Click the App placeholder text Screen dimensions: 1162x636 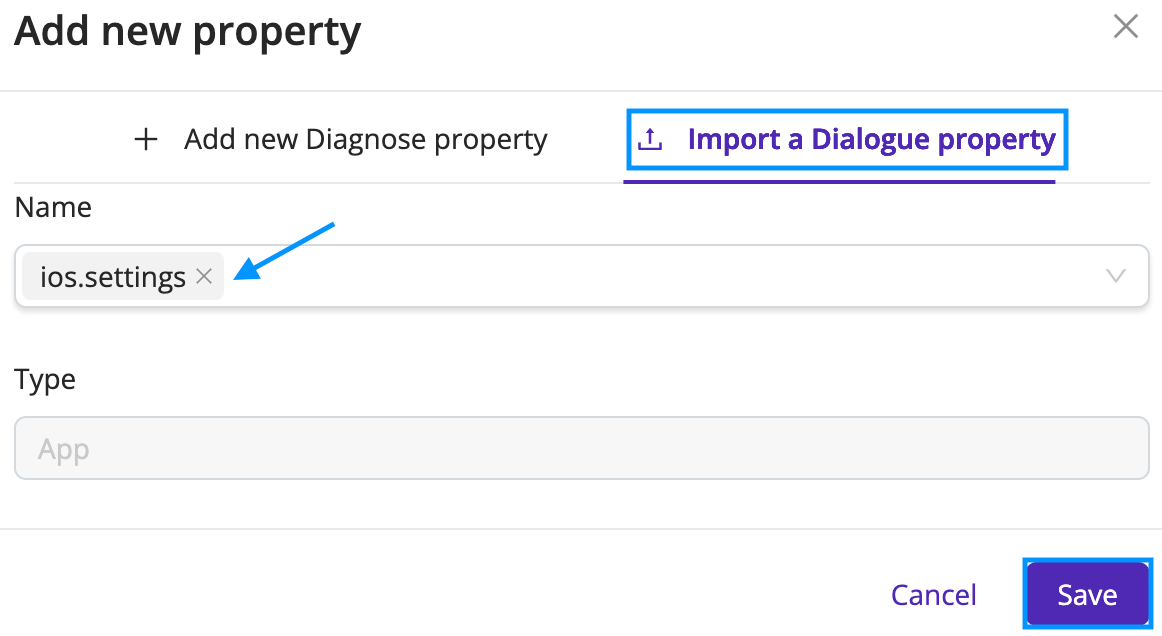point(64,449)
